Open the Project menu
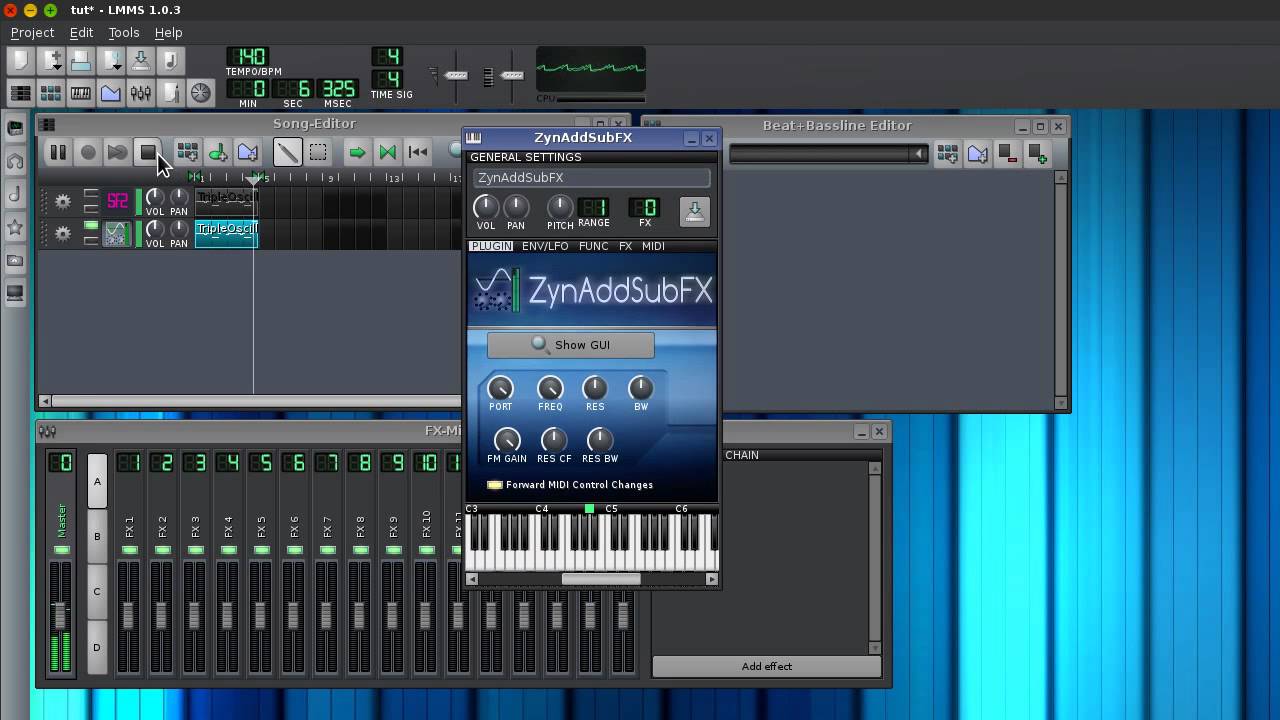This screenshot has width=1280, height=720. 32,33
